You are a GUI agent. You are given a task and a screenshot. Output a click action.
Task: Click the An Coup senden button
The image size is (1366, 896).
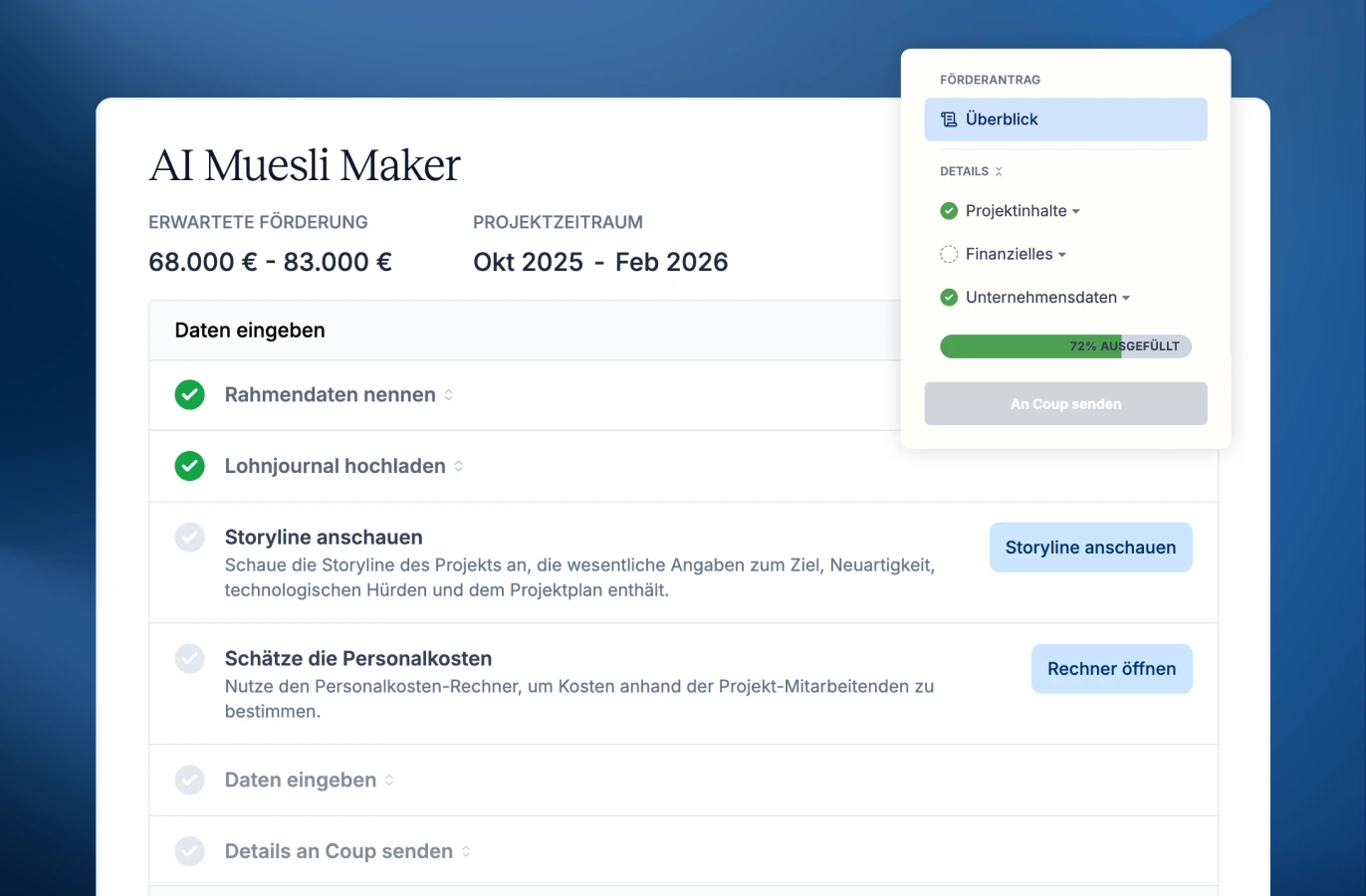[1065, 404]
